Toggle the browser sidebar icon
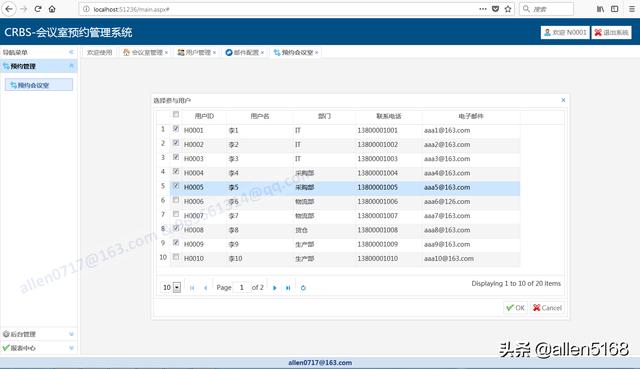The height and width of the screenshot is (369, 640). pyautogui.click(x=614, y=9)
